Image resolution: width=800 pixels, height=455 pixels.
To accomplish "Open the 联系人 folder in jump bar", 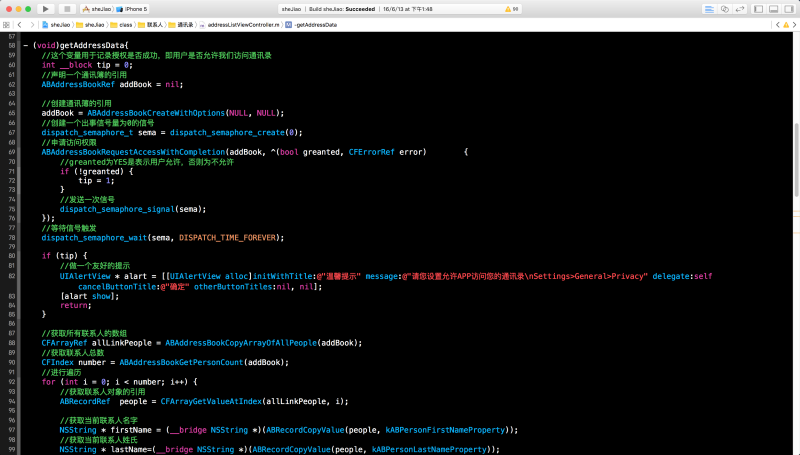I will (151, 24).
